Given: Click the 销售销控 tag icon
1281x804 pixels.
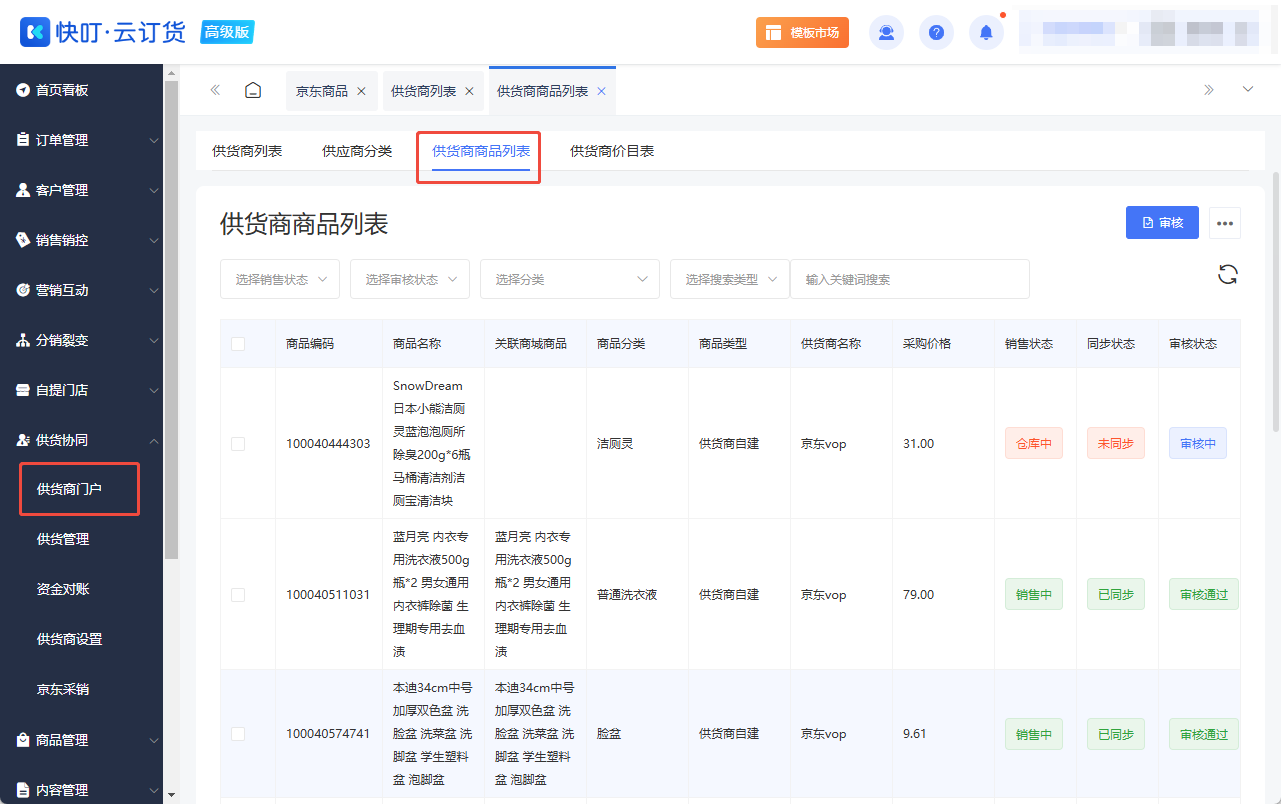Looking at the screenshot, I should [23, 240].
